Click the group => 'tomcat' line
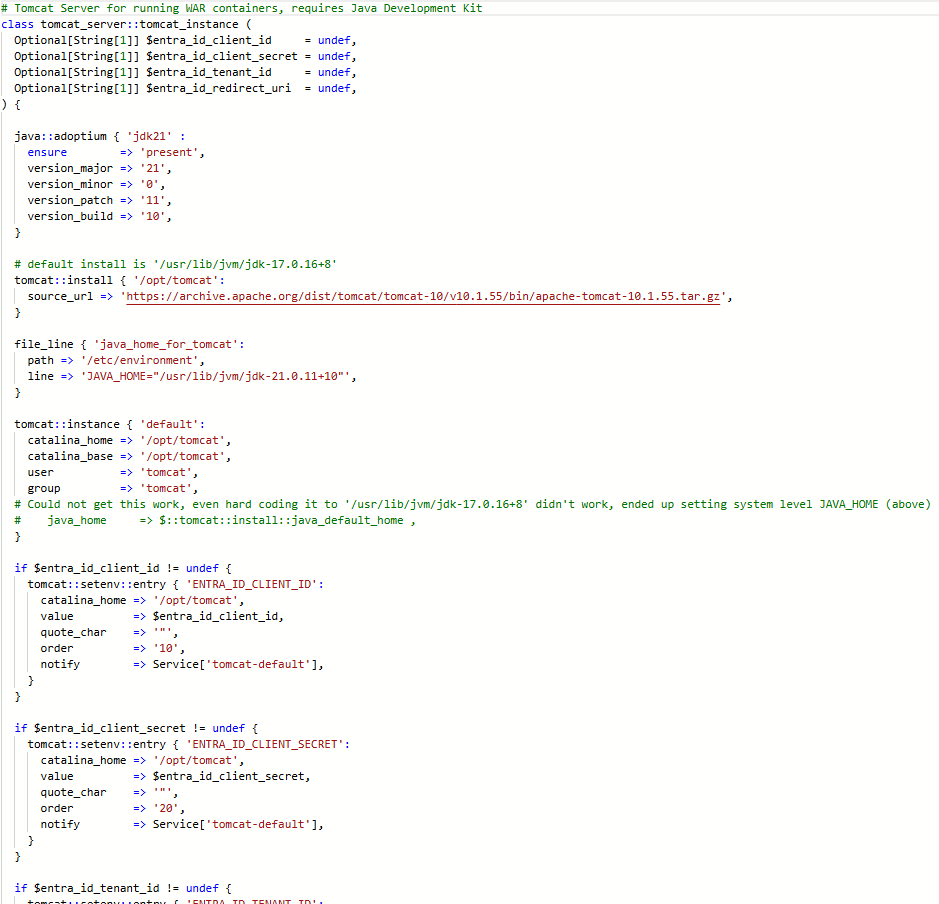 (113, 489)
